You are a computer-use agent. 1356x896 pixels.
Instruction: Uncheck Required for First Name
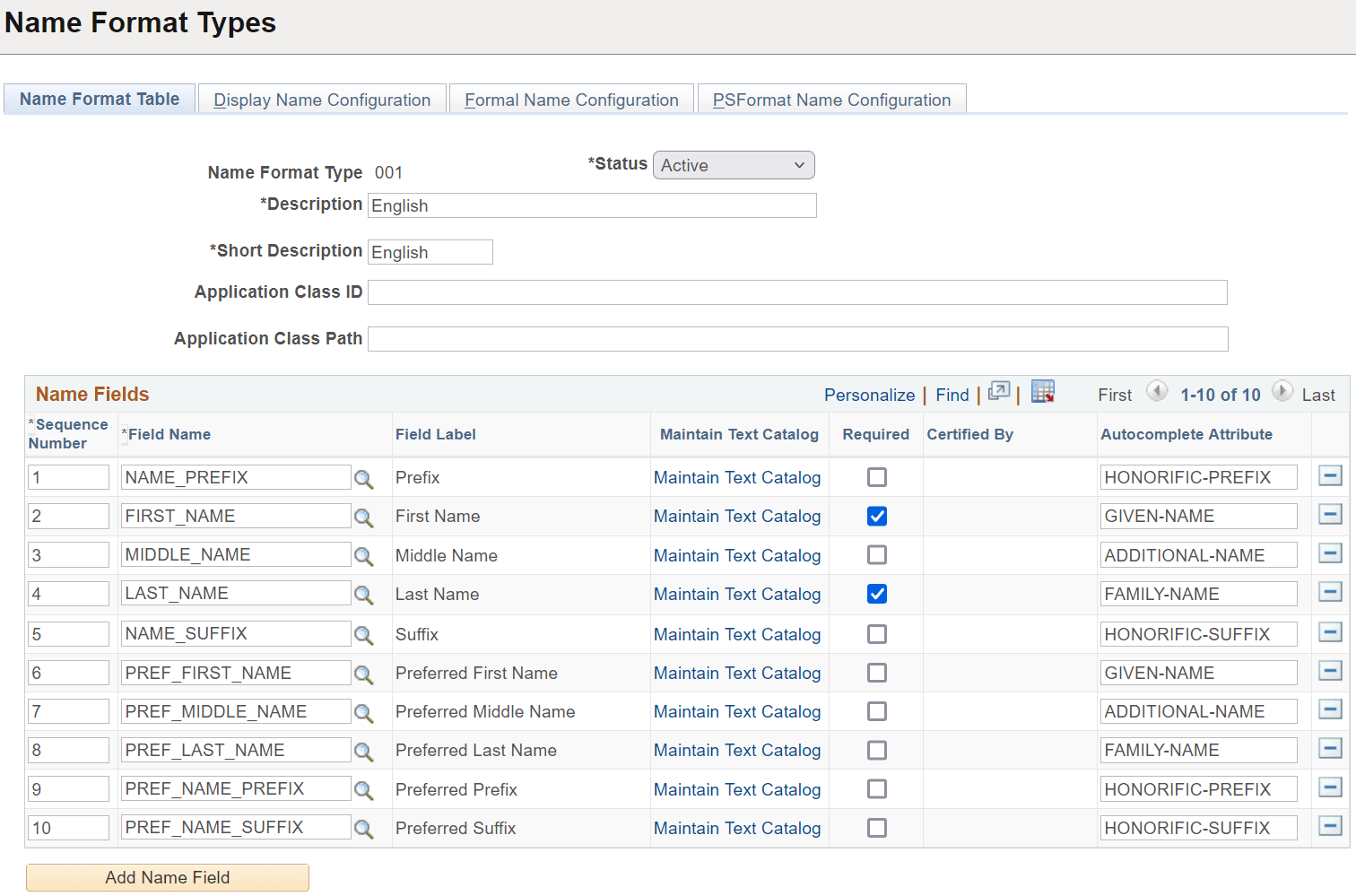click(x=877, y=517)
